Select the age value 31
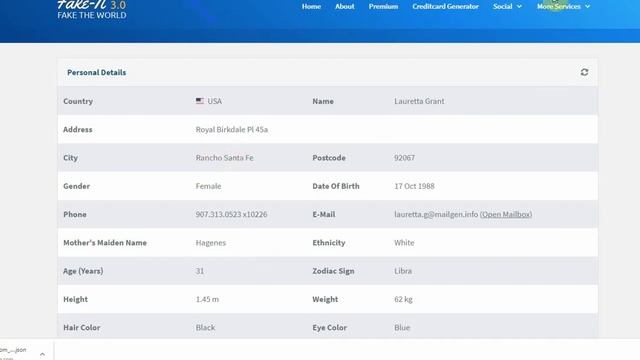Viewport: 640px width, 360px height. pos(200,271)
